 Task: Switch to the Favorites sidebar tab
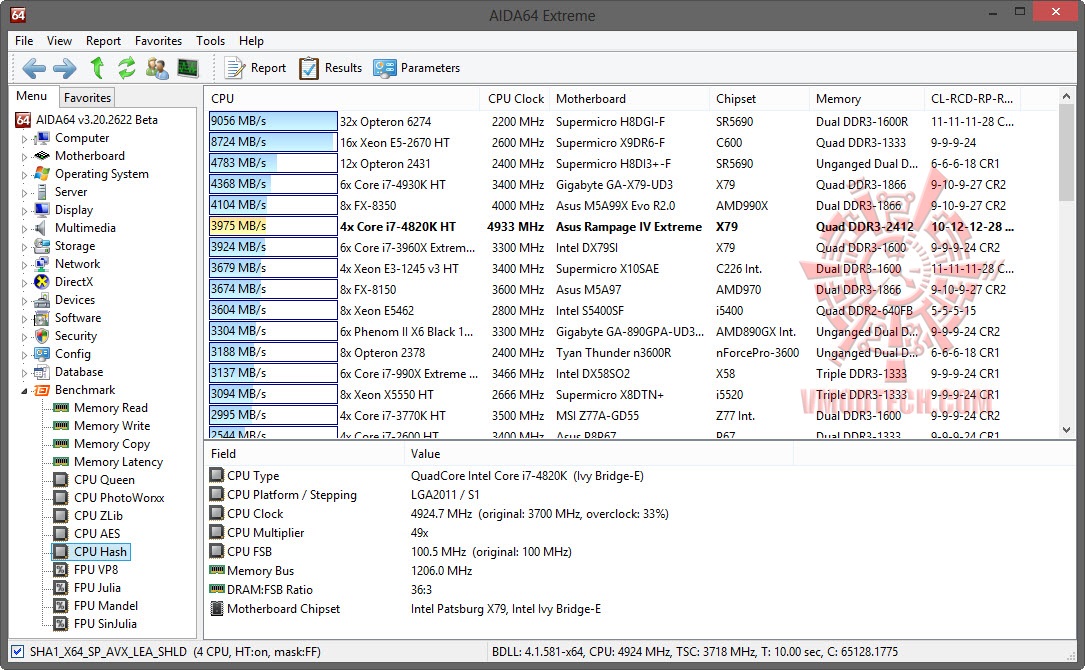pos(87,98)
